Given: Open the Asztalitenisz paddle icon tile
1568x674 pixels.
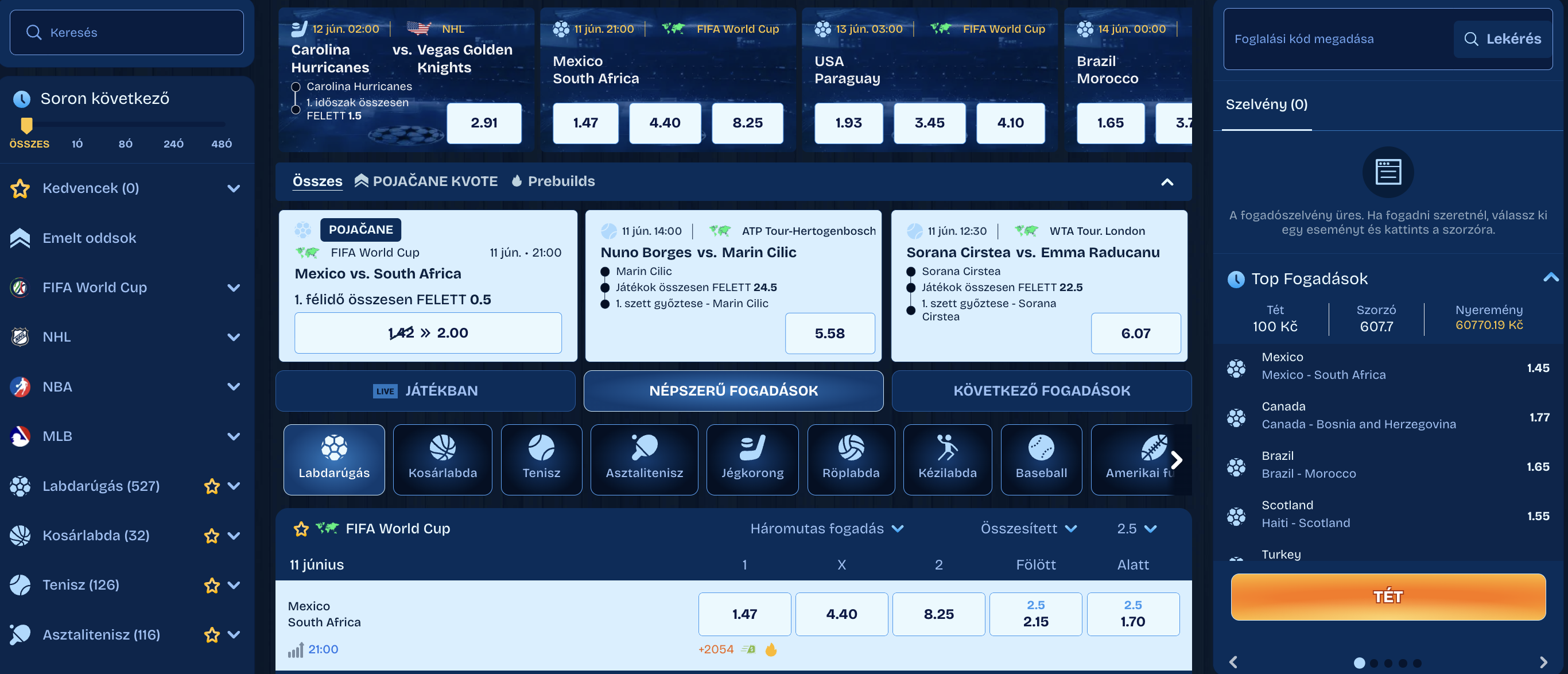Looking at the screenshot, I should pyautogui.click(x=644, y=459).
